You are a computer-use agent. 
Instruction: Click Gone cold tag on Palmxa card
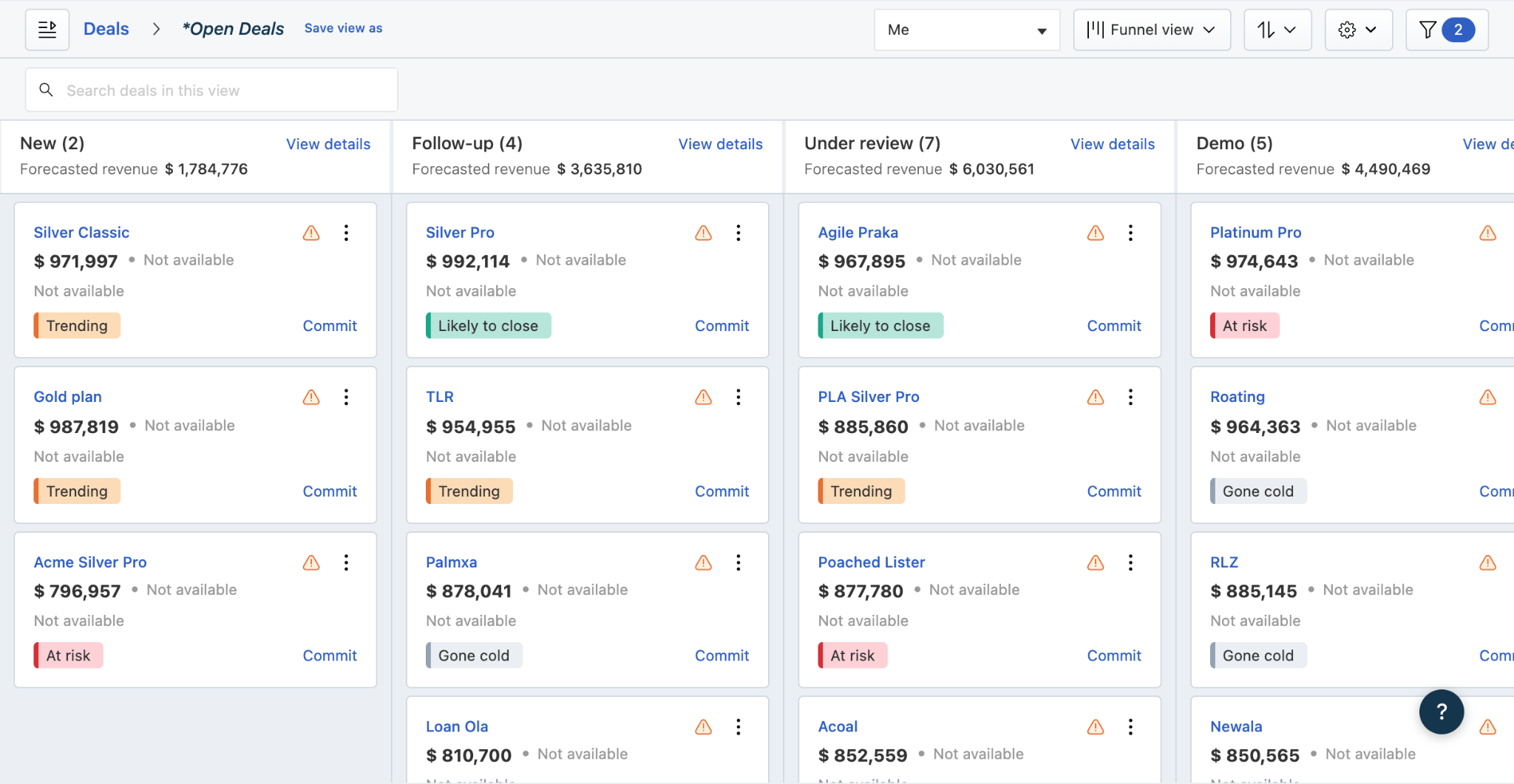474,655
